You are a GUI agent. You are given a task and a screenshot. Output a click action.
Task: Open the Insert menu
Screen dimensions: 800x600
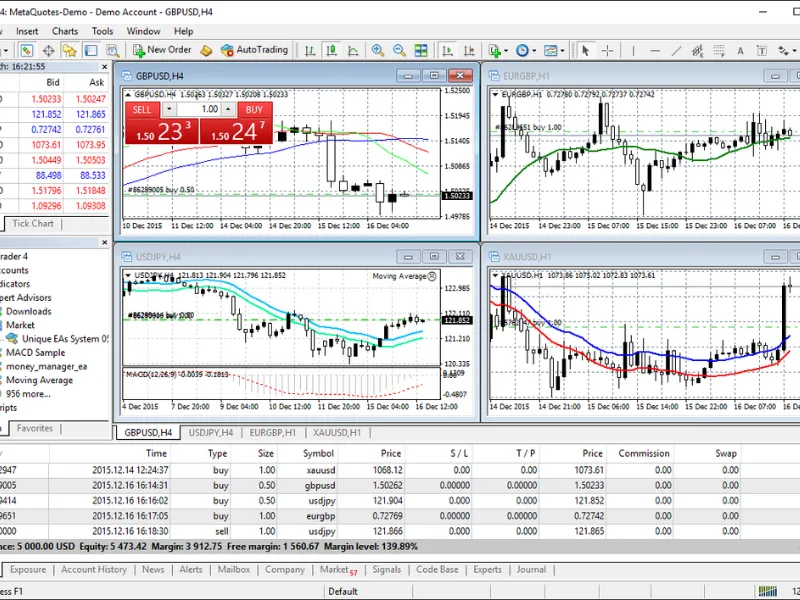27,32
